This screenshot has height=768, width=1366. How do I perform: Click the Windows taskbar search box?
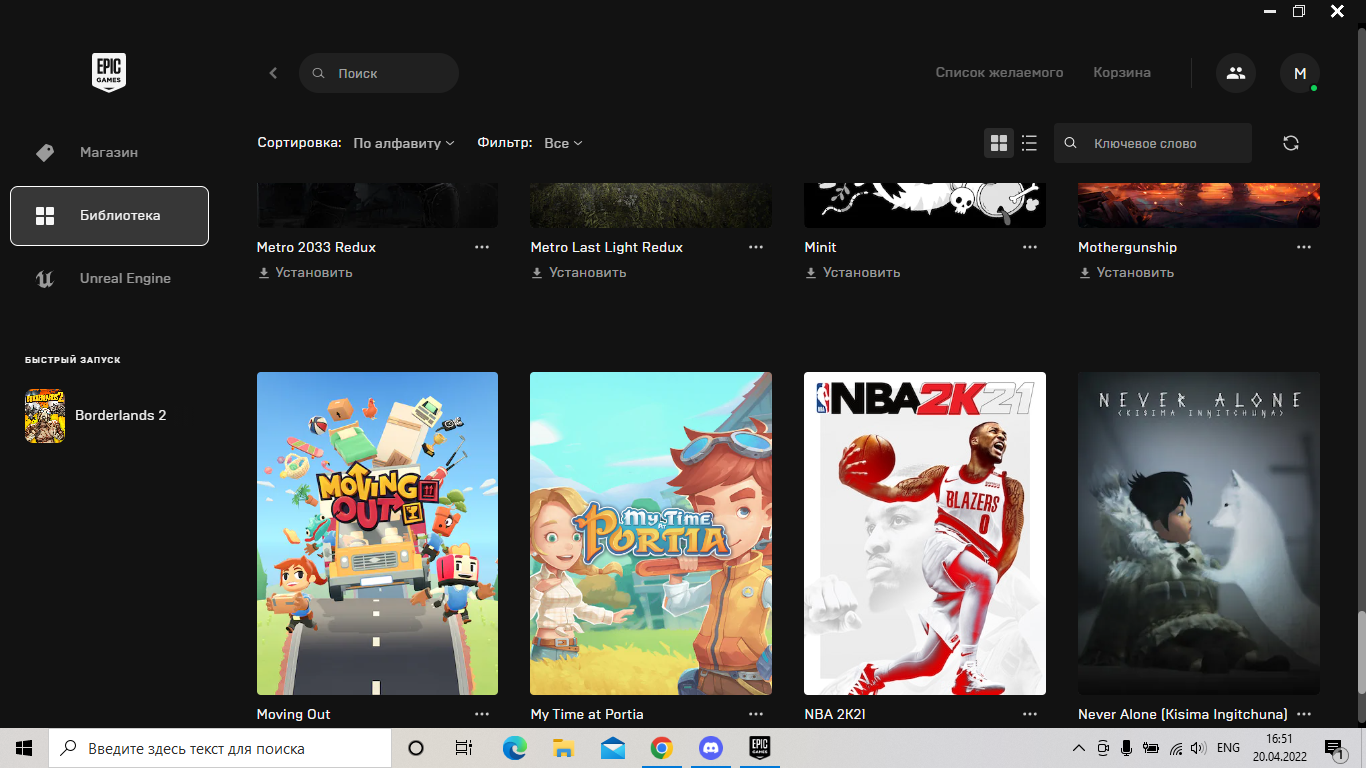(220, 748)
